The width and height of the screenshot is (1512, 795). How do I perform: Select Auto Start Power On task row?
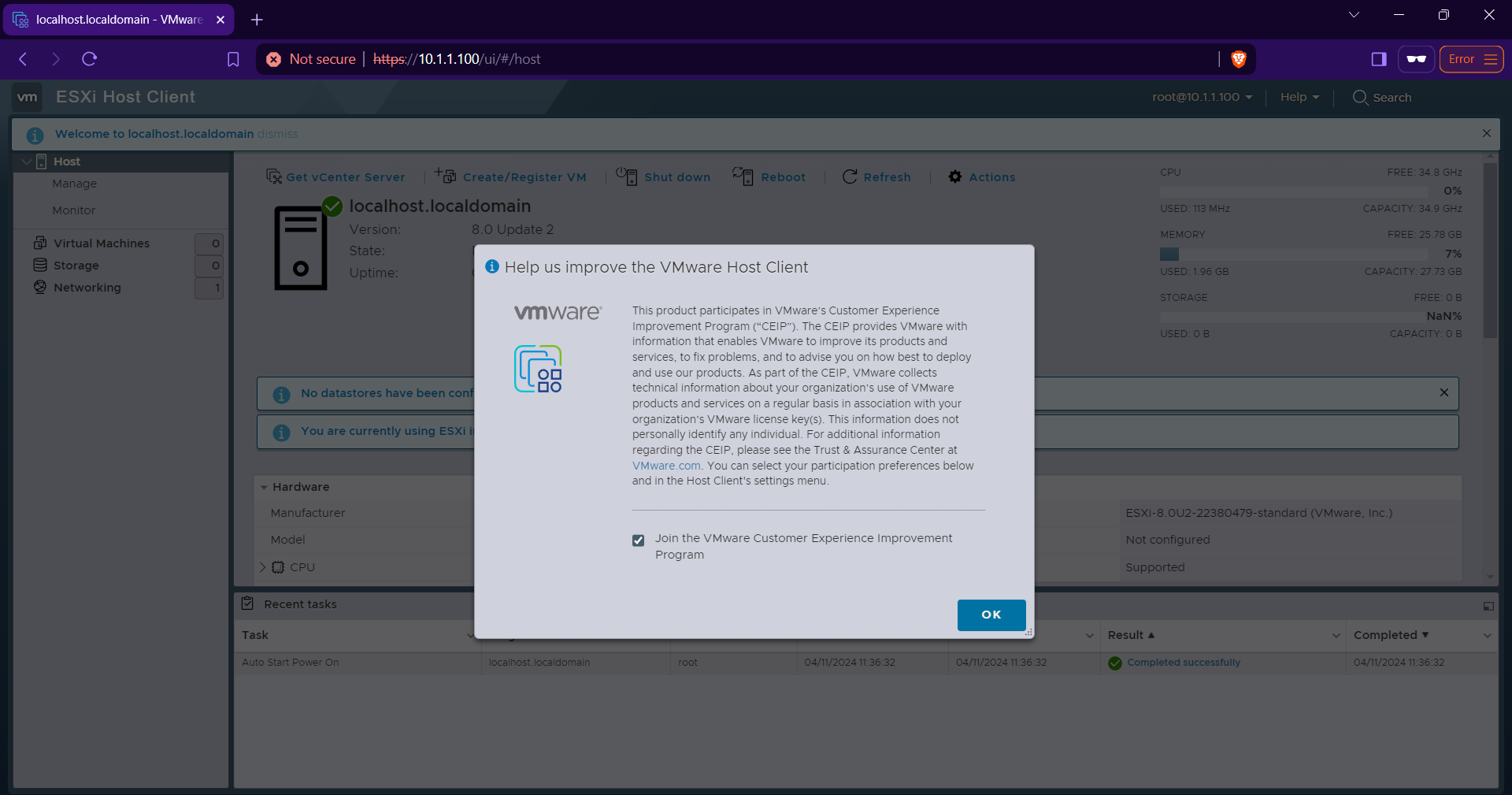[x=865, y=663]
